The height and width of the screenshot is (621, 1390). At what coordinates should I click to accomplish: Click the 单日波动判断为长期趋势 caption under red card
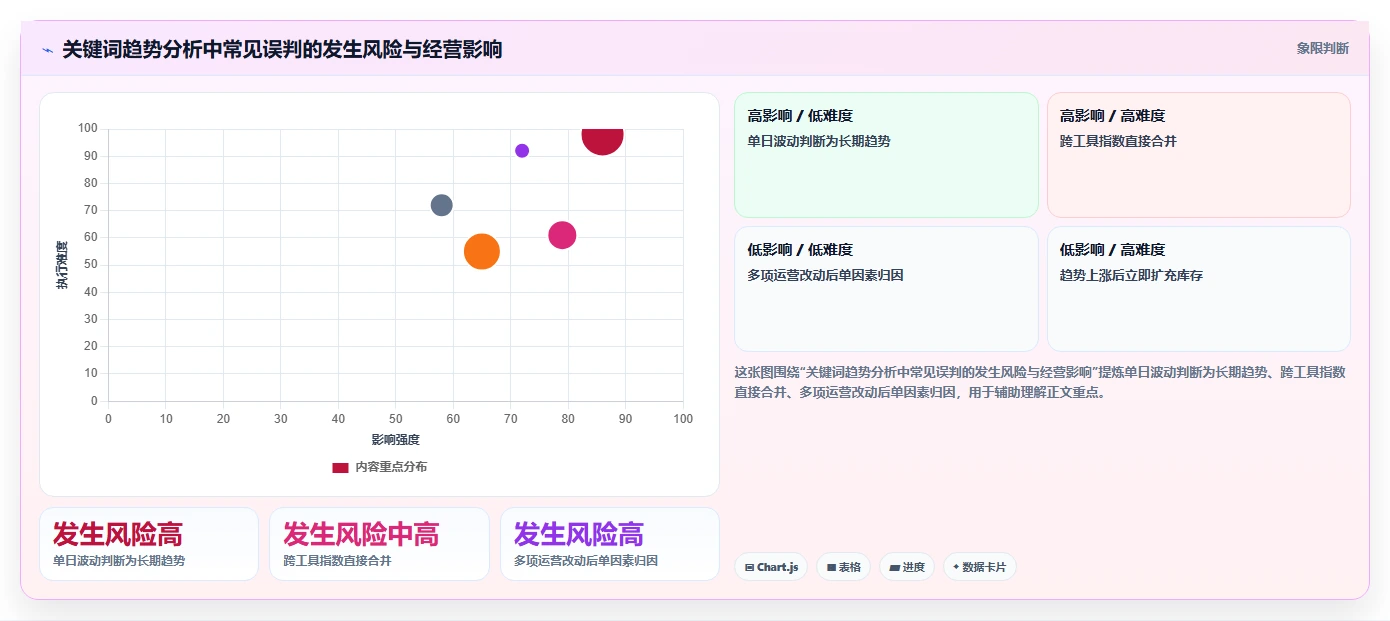click(x=119, y=561)
